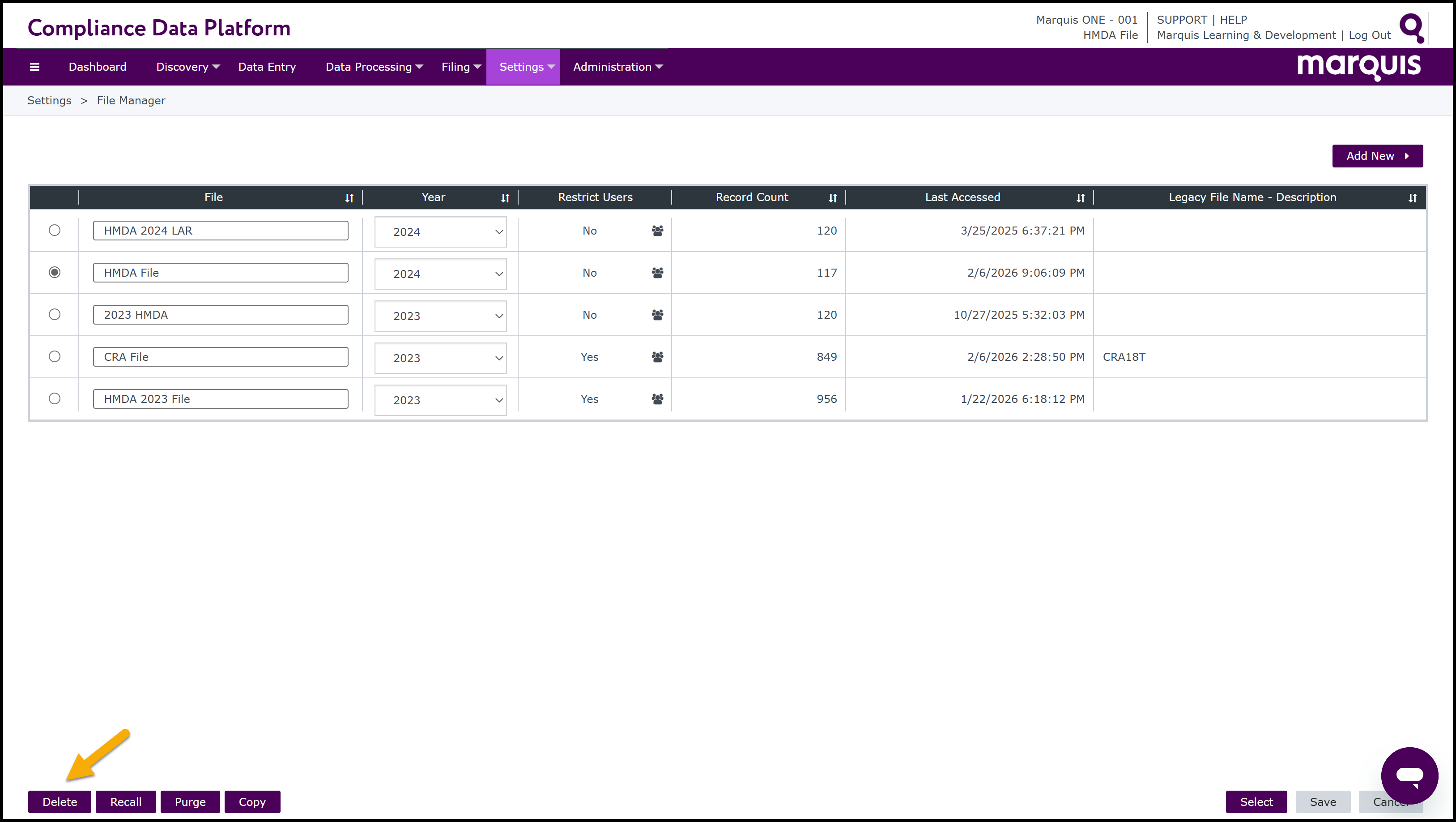Click users icon in HMDA 2023 File row
The width and height of the screenshot is (1456, 822).
coord(657,399)
